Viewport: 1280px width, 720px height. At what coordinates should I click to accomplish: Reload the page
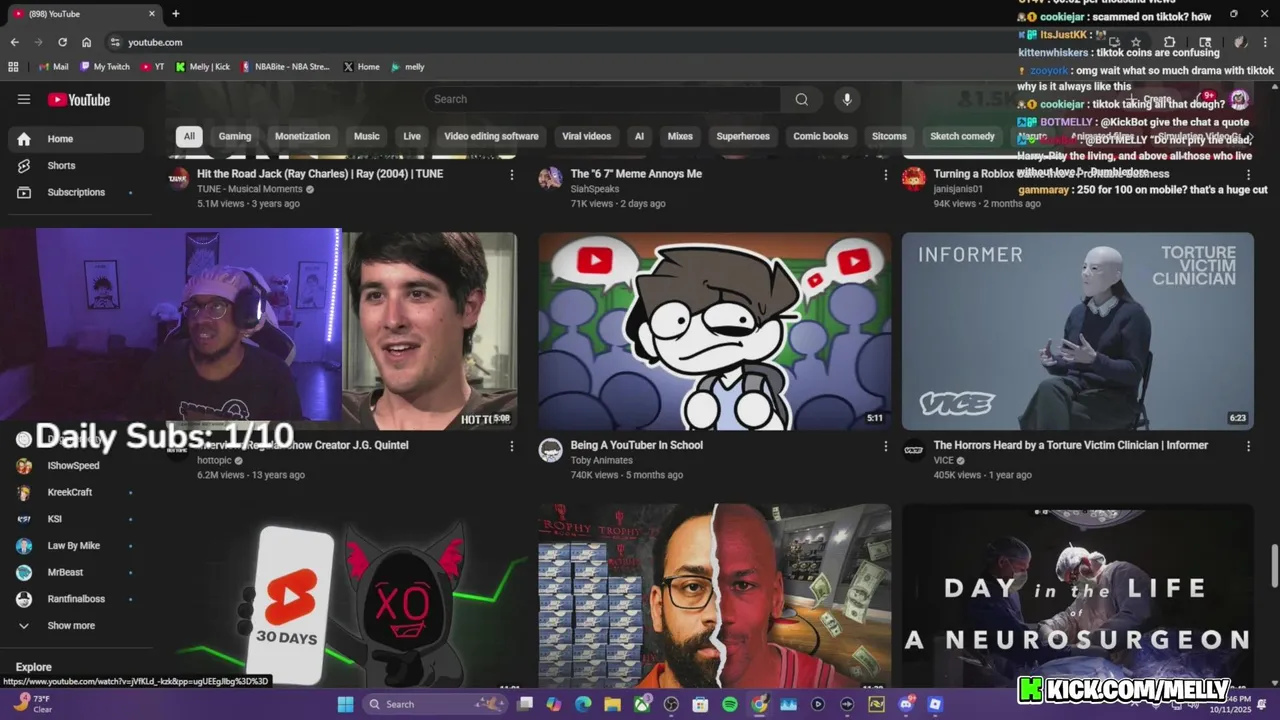point(62,42)
